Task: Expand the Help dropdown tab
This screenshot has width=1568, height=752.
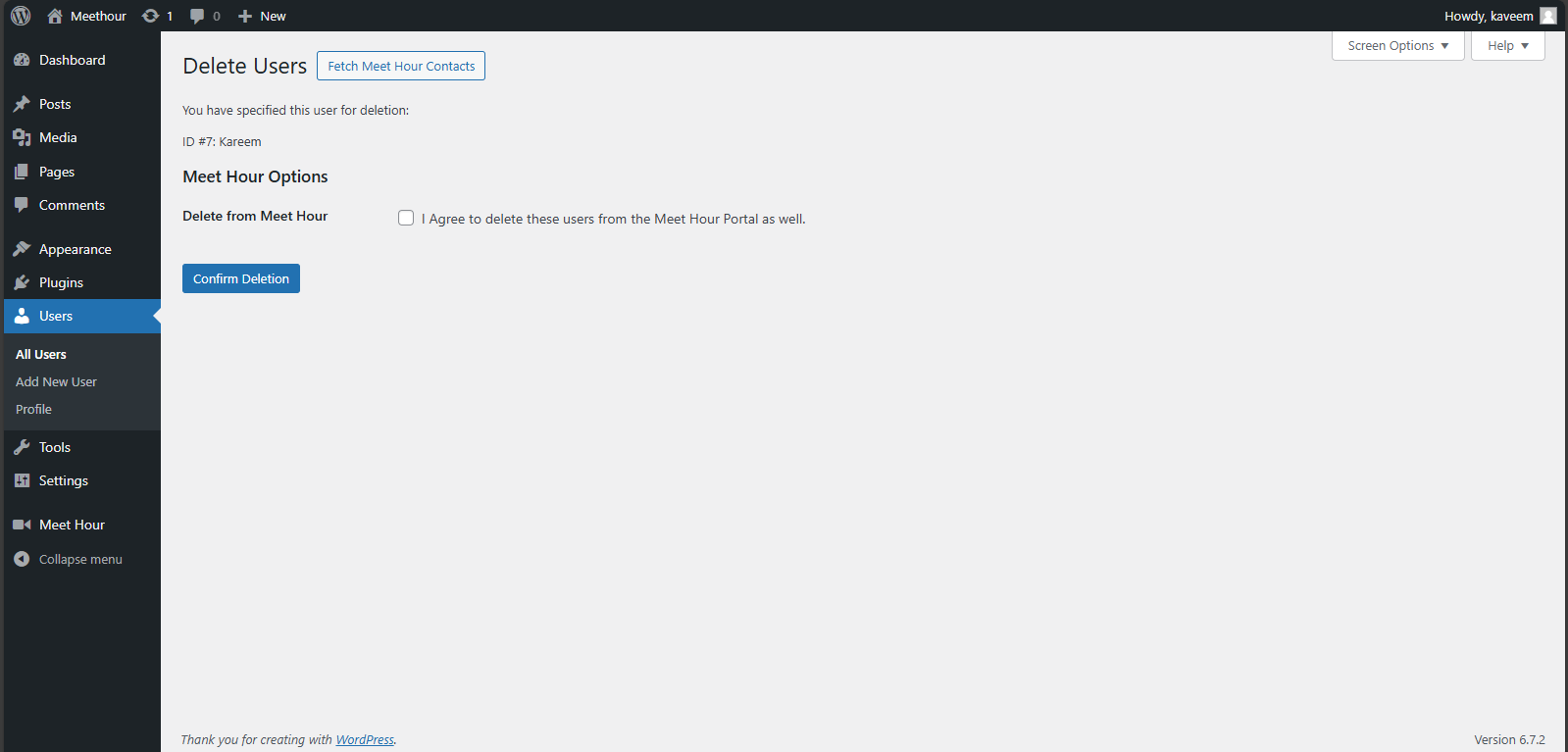Action: [x=1507, y=46]
